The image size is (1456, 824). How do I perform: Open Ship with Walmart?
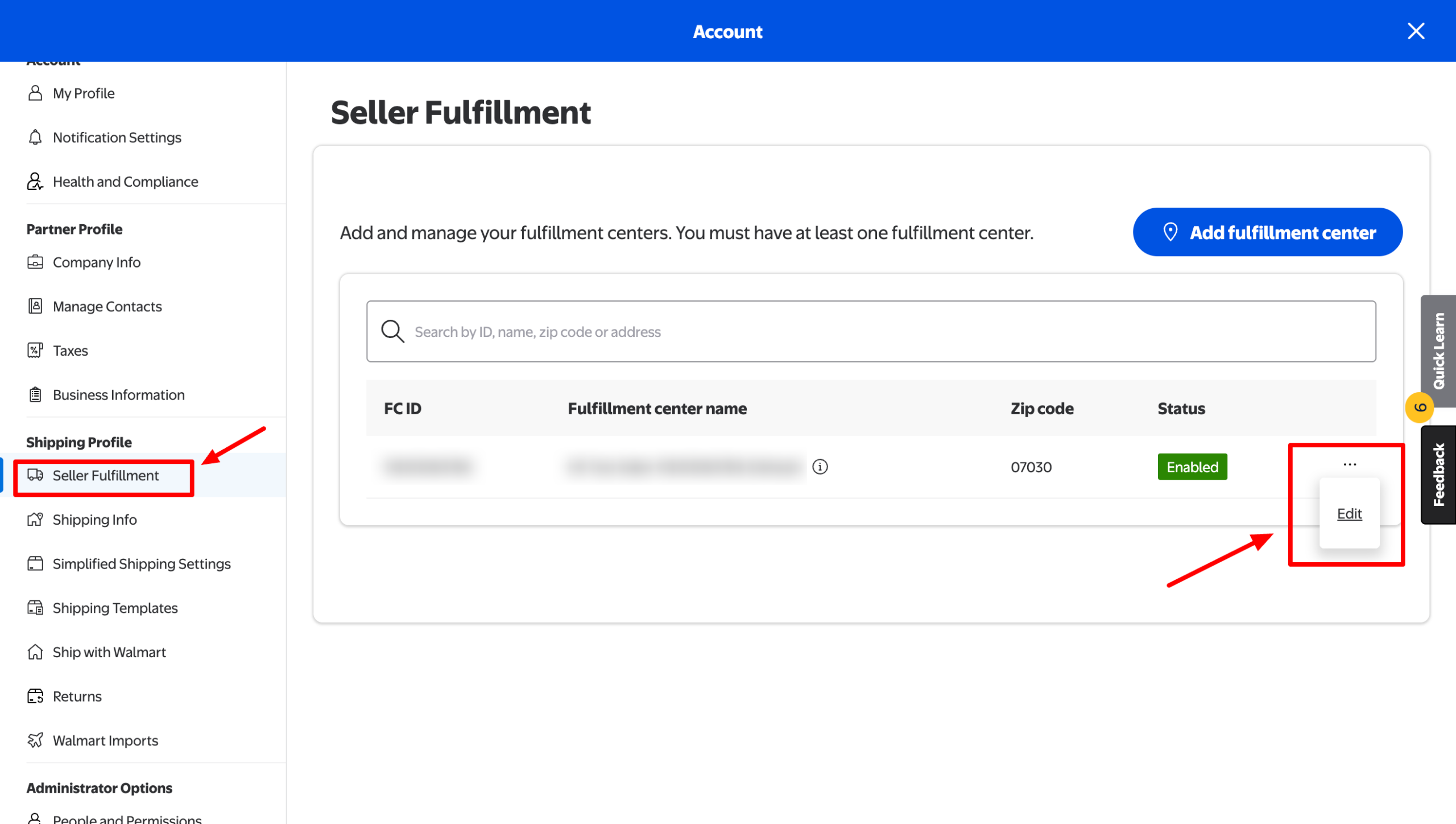click(x=109, y=652)
